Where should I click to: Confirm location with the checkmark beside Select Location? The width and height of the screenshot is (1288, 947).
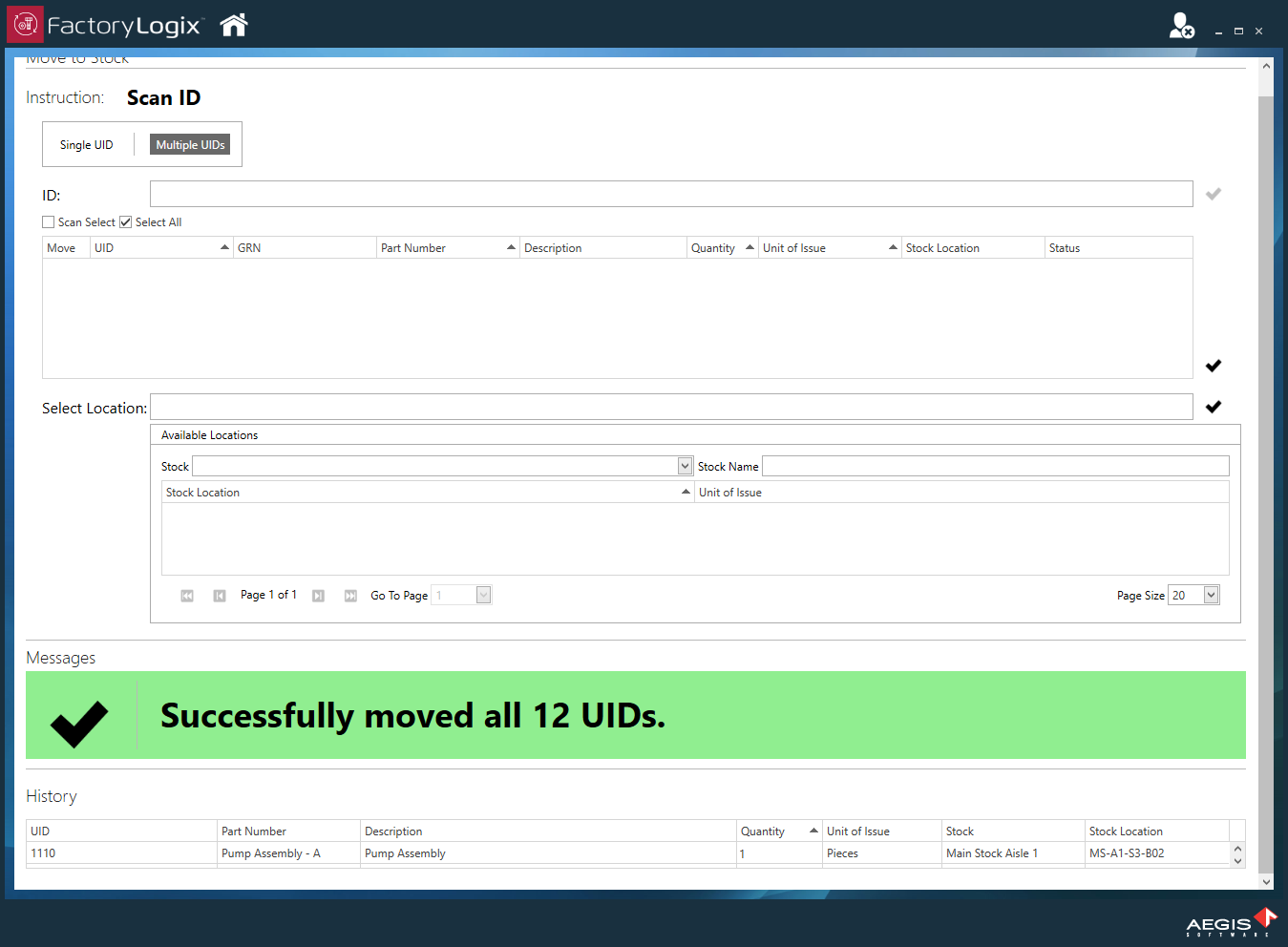pyautogui.click(x=1214, y=406)
